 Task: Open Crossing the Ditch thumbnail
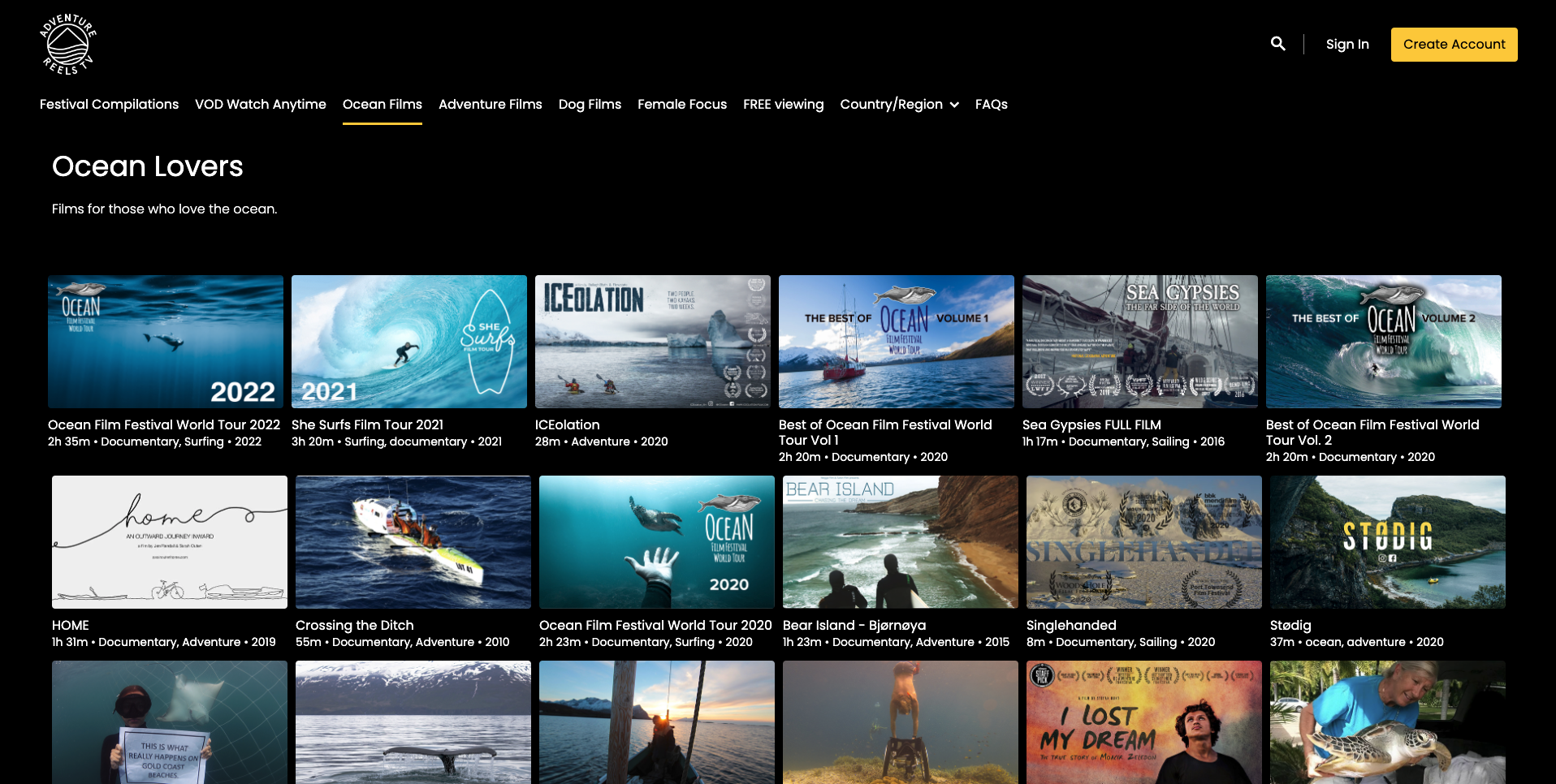(413, 542)
